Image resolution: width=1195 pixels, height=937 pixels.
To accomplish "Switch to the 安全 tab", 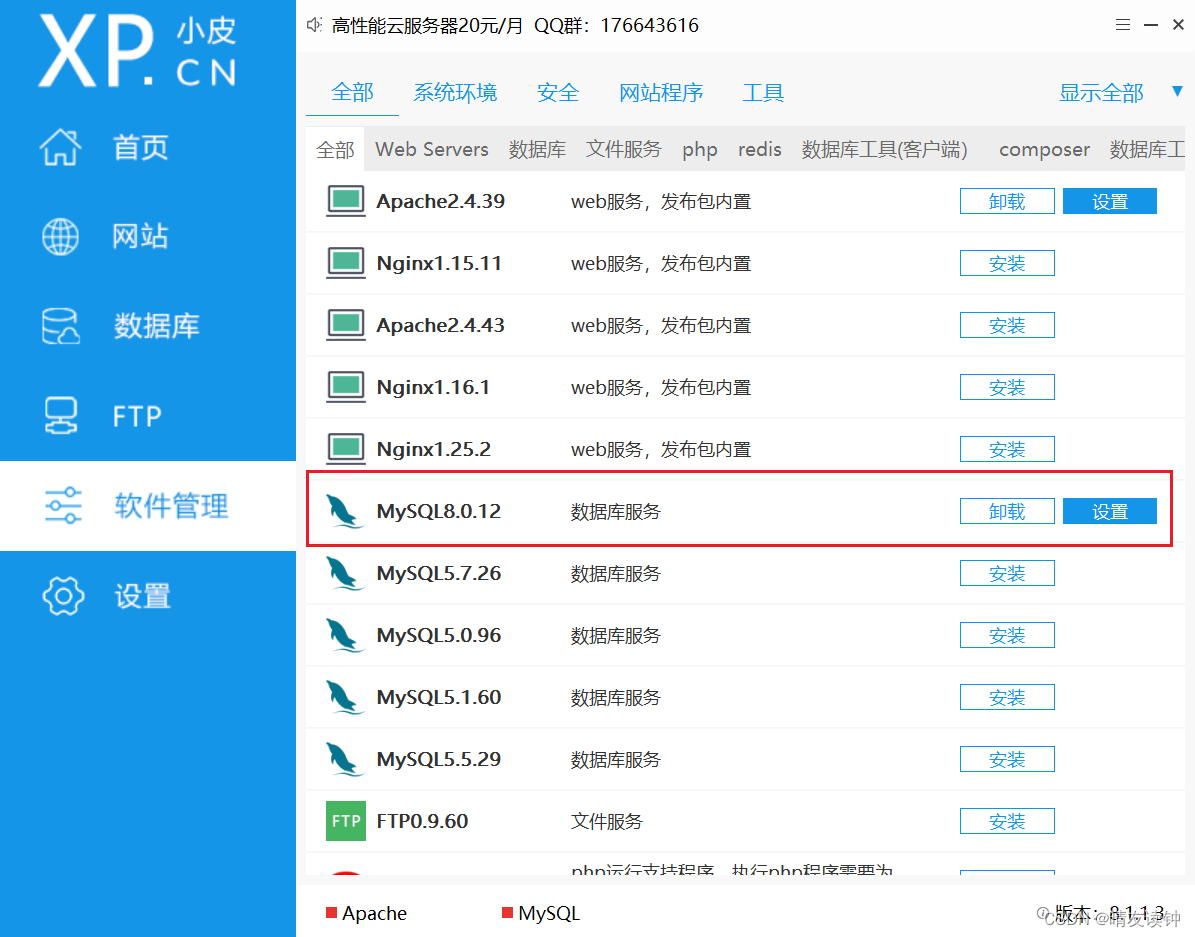I will (558, 93).
